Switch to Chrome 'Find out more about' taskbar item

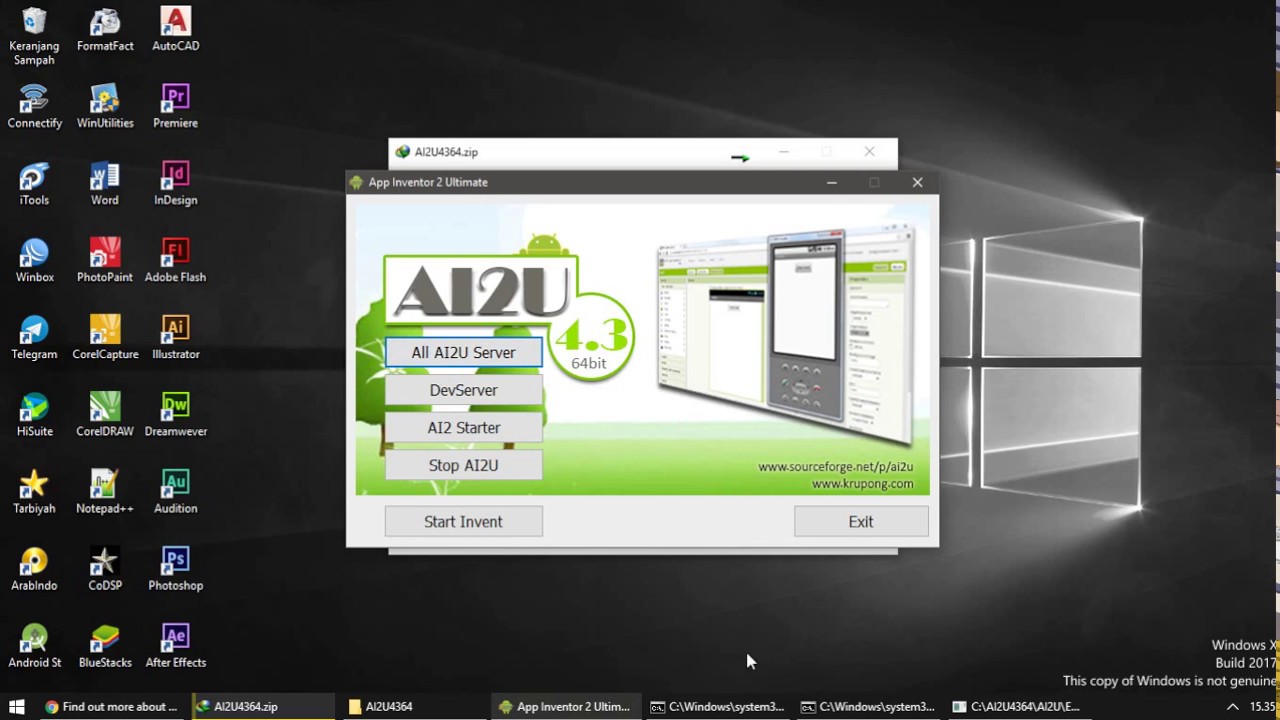112,706
